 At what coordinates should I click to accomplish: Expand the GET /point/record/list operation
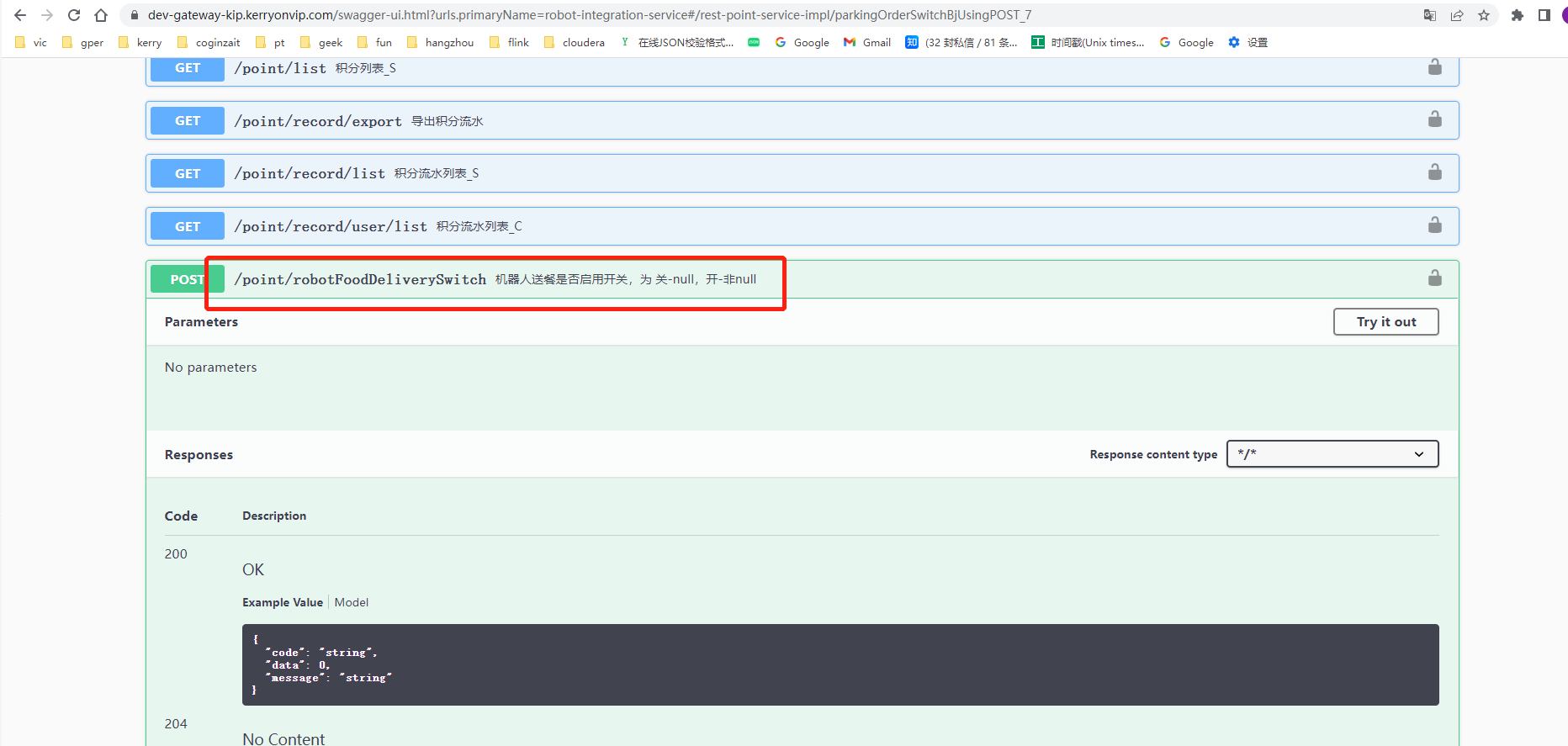pos(802,173)
